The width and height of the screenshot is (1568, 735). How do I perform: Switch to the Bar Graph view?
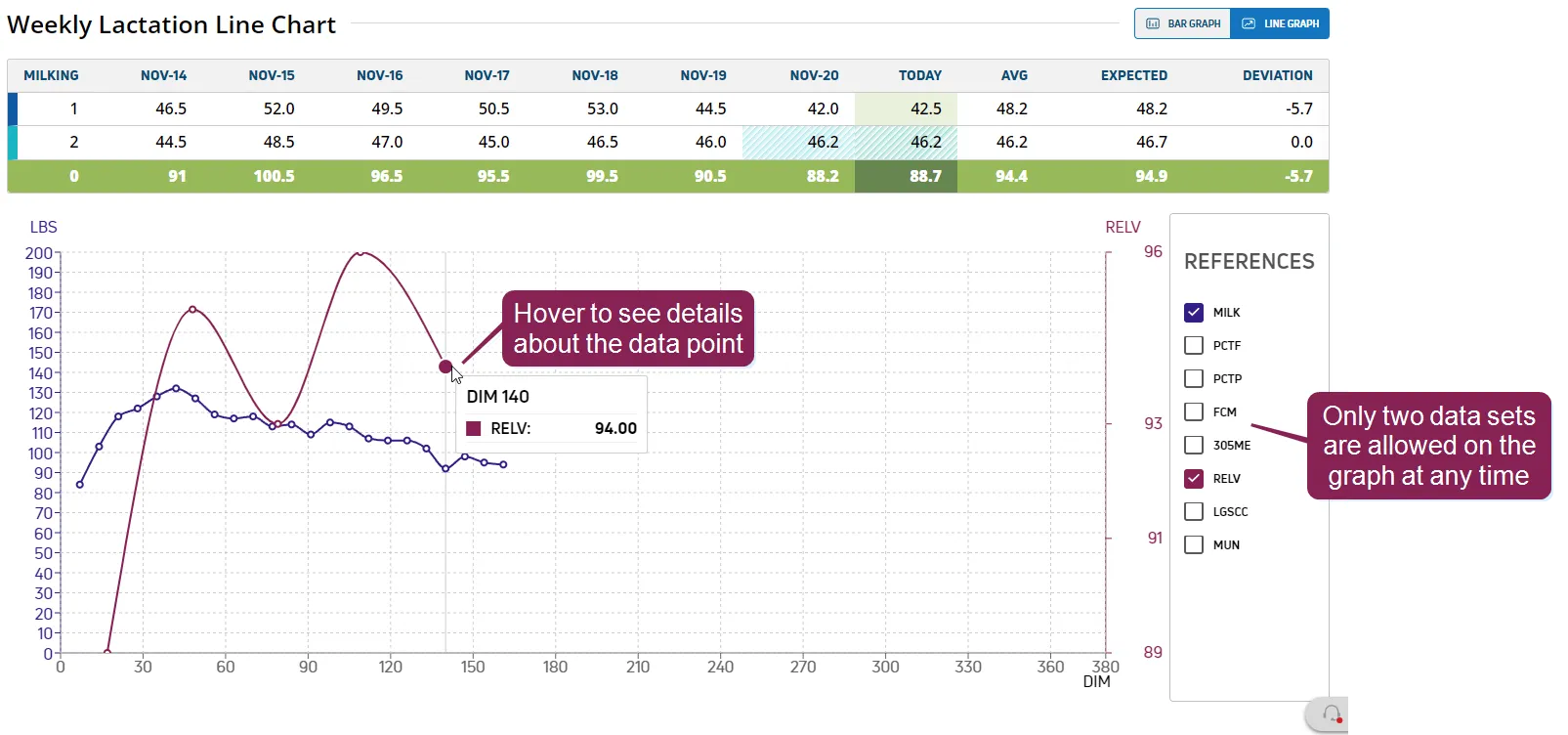[1182, 23]
